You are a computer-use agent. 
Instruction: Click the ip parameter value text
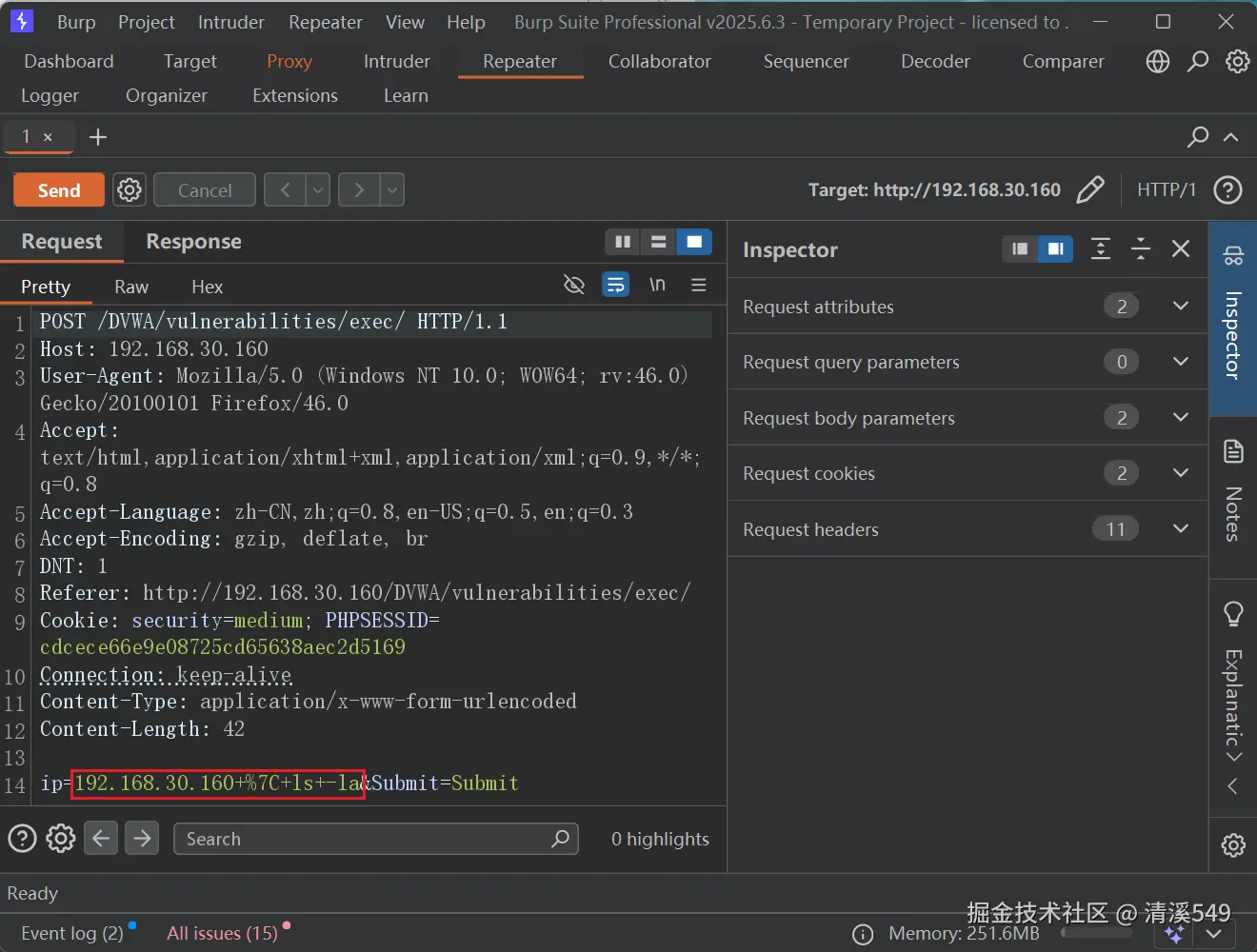coord(218,783)
